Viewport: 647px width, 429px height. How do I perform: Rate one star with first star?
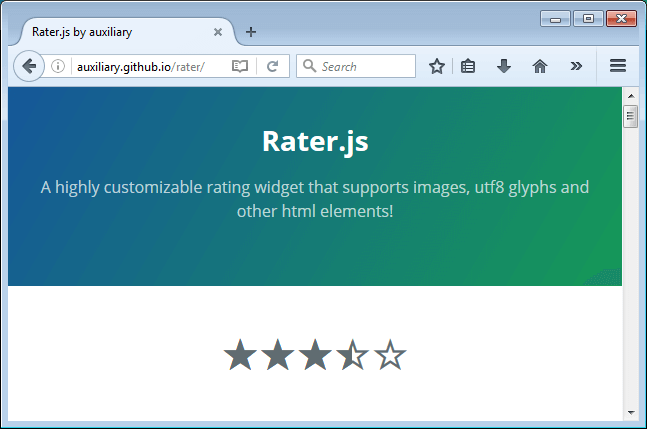[240, 354]
